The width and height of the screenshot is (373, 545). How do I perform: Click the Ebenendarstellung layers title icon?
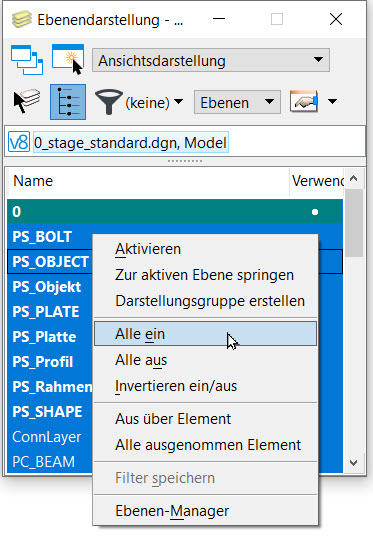(22, 19)
